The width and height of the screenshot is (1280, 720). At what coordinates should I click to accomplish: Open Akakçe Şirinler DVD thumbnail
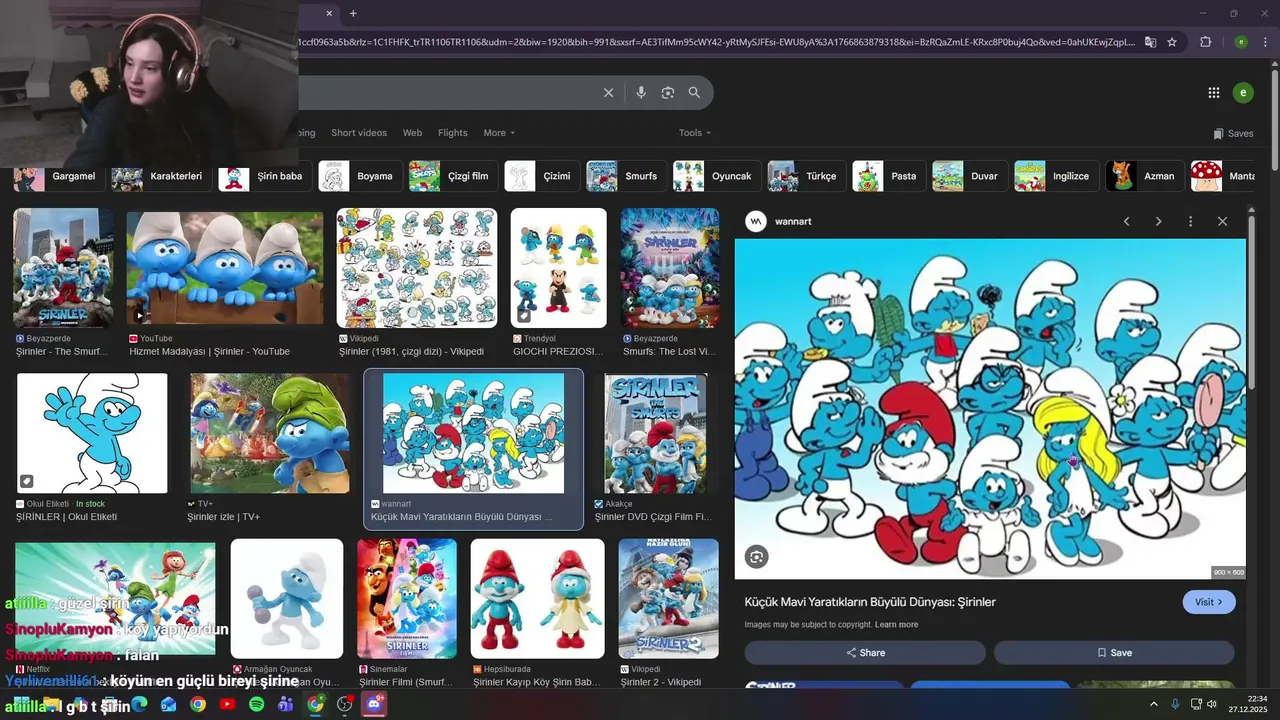pyautogui.click(x=656, y=433)
